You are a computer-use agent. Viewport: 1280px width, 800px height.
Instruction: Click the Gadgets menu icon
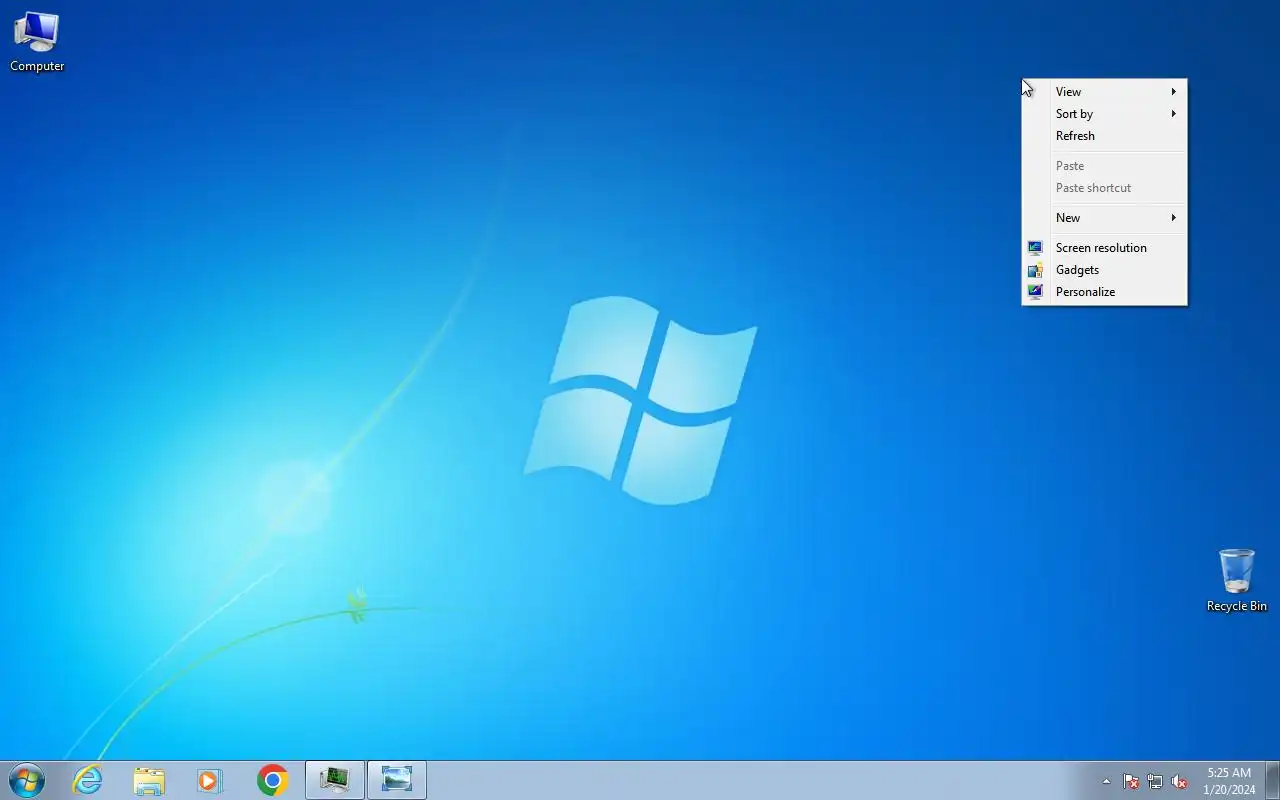1035,270
